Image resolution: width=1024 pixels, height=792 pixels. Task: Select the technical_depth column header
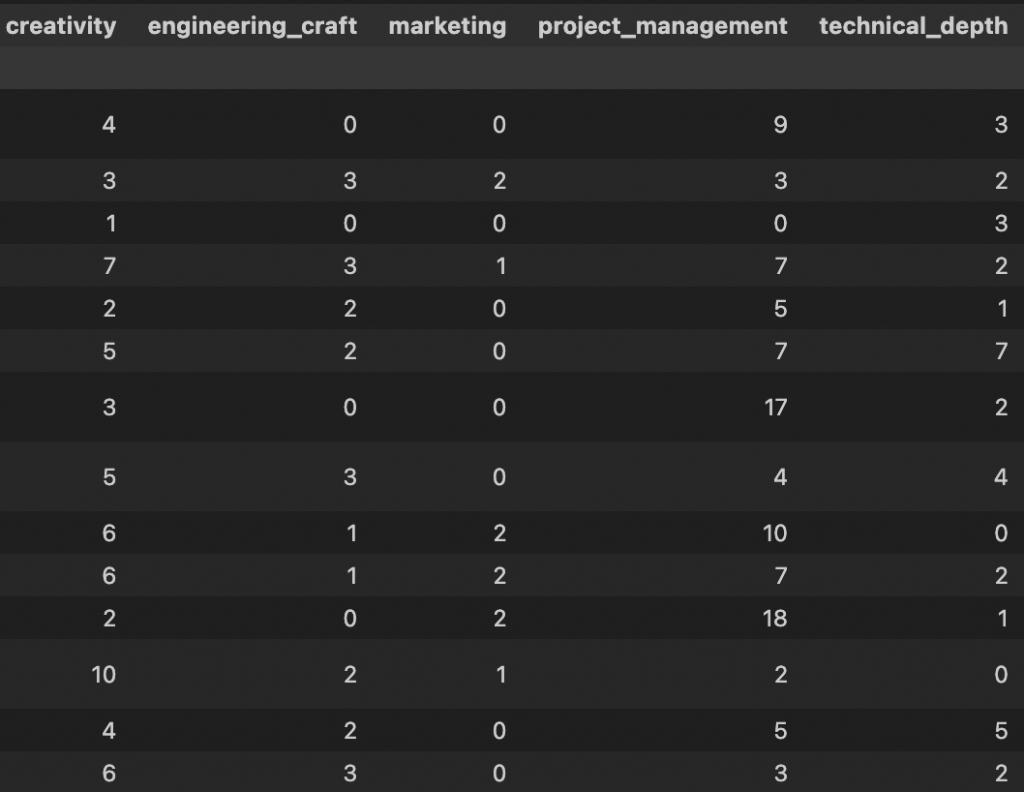click(x=913, y=26)
